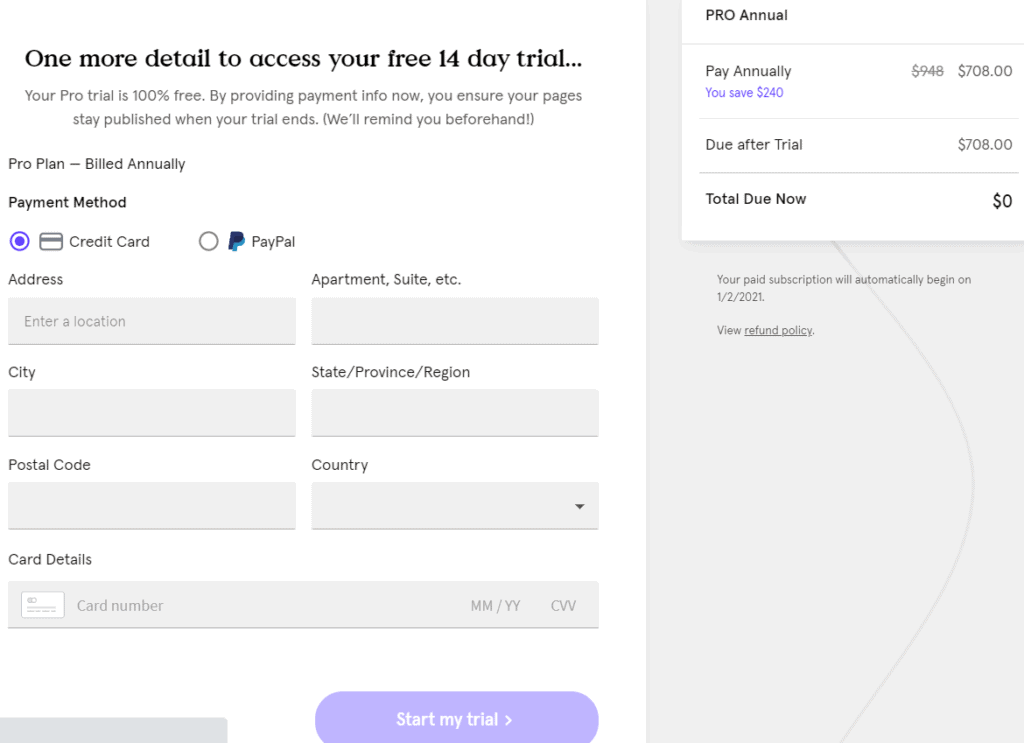Click the card brand icon in Card Details
This screenshot has width=1024, height=743.
point(43,605)
